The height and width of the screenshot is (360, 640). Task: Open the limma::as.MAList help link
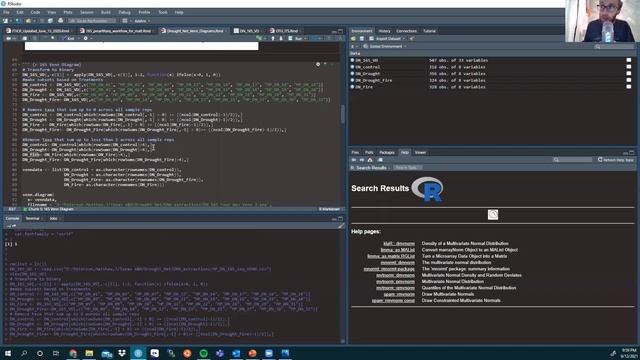[398, 250]
